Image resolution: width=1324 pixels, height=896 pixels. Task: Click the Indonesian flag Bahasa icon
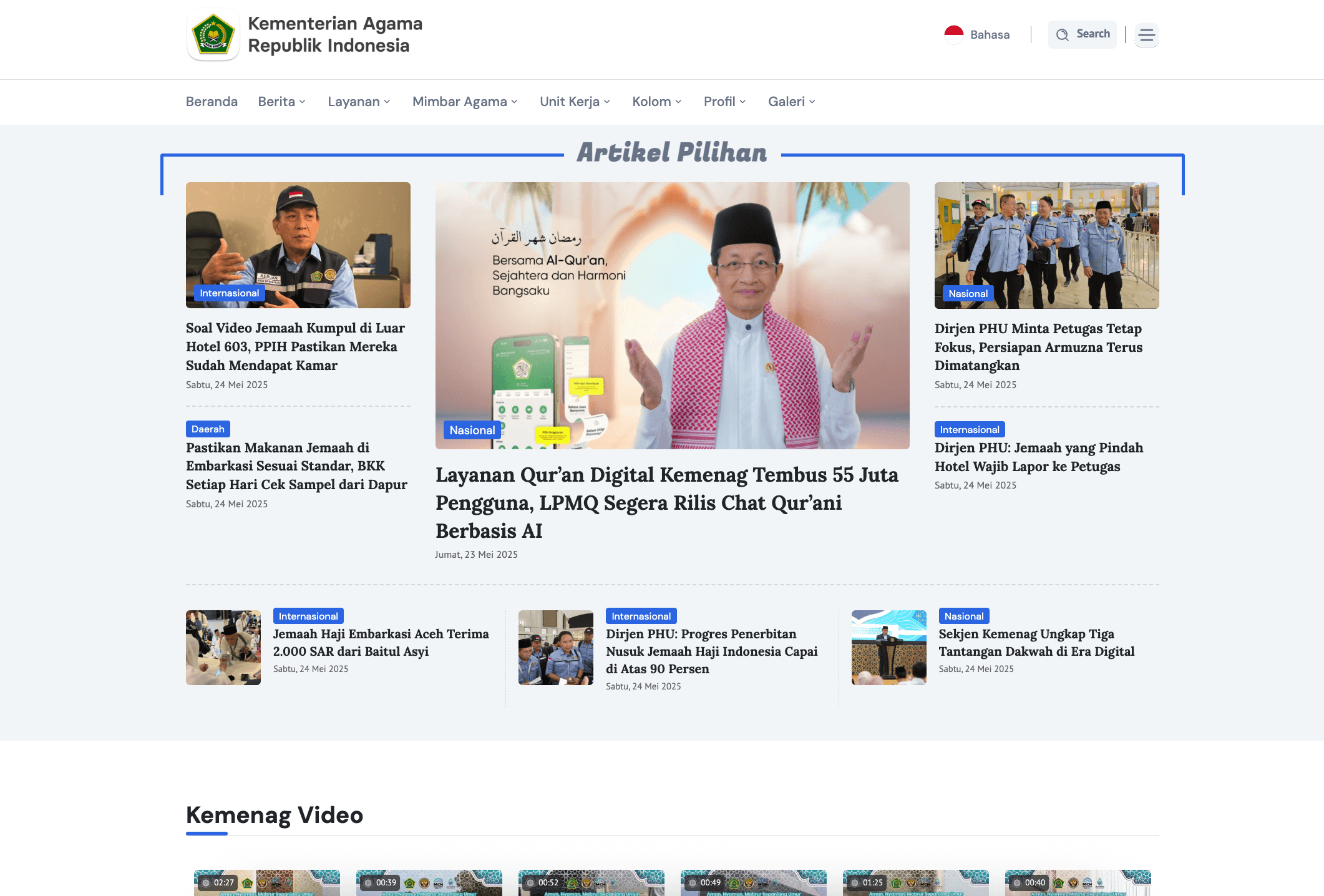(x=954, y=33)
